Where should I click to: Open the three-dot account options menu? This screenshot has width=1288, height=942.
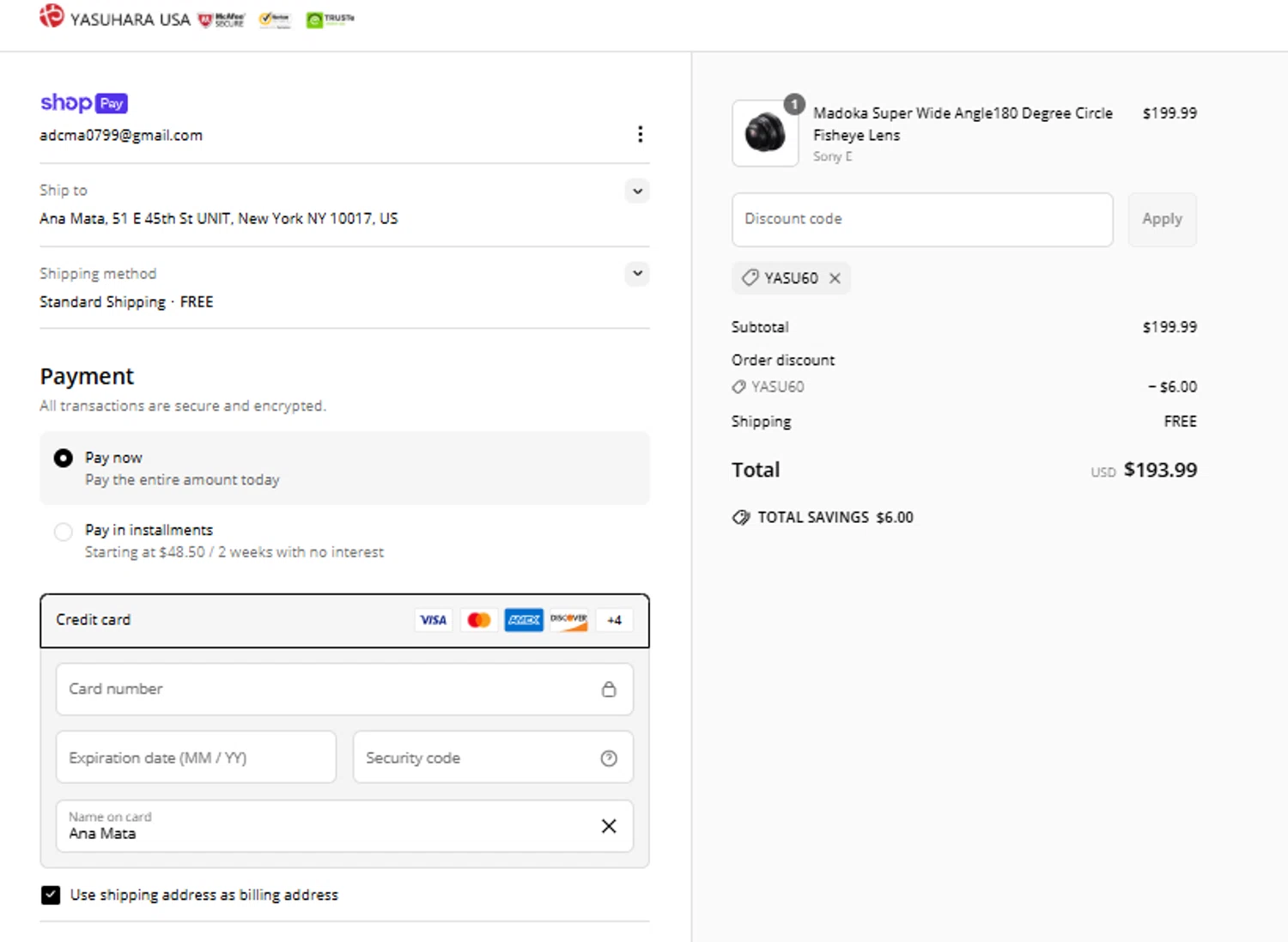click(x=640, y=134)
